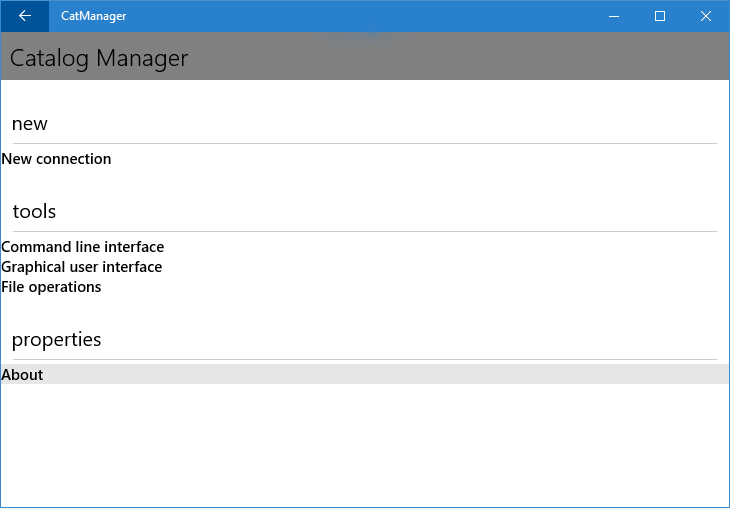Click the divider line under "properties"
This screenshot has width=730, height=508.
360,359
